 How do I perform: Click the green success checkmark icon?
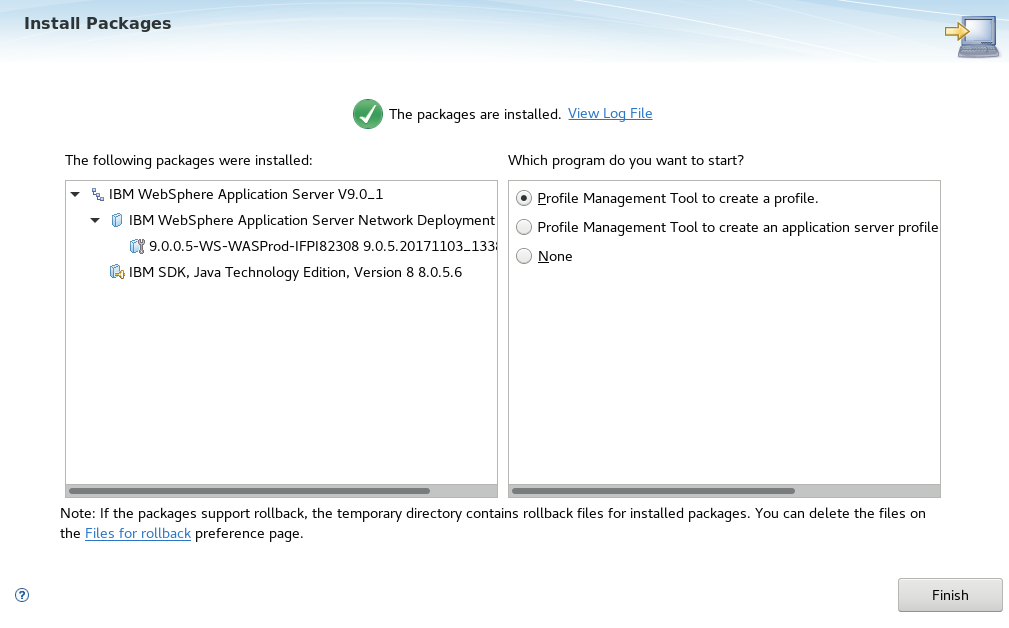(x=367, y=114)
